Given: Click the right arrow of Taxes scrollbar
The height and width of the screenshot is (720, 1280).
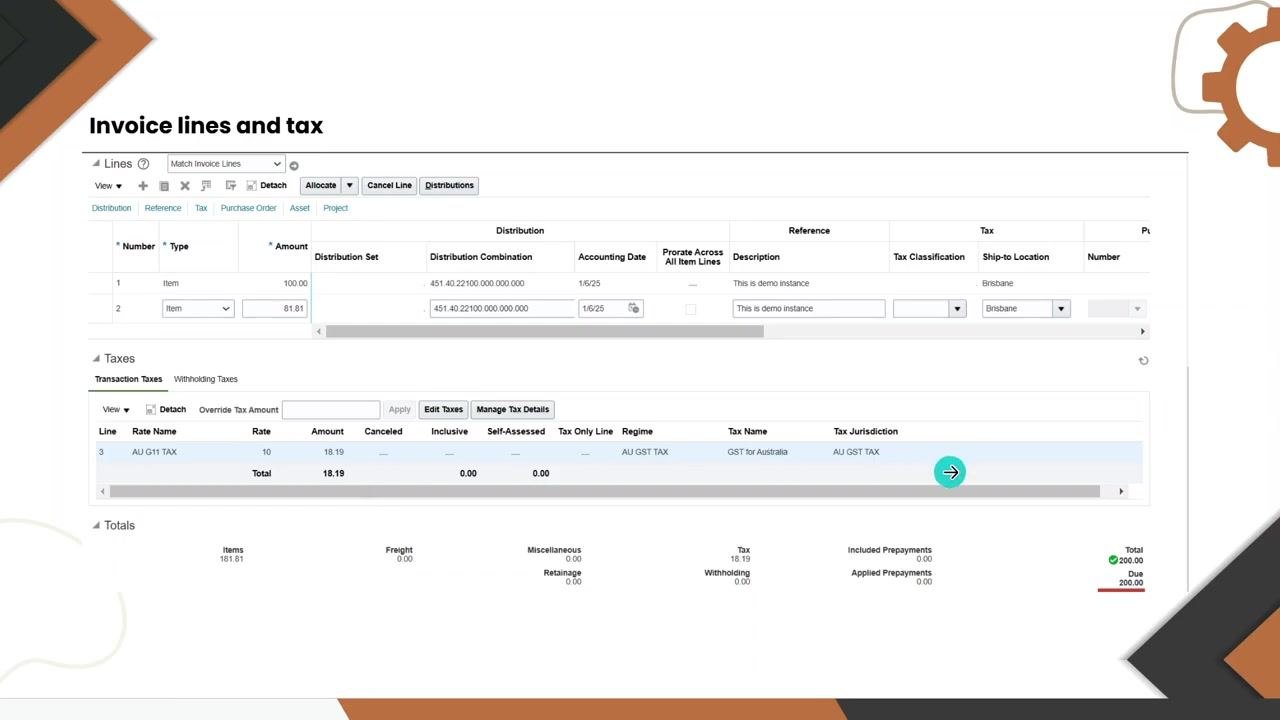Looking at the screenshot, I should click(x=1120, y=491).
